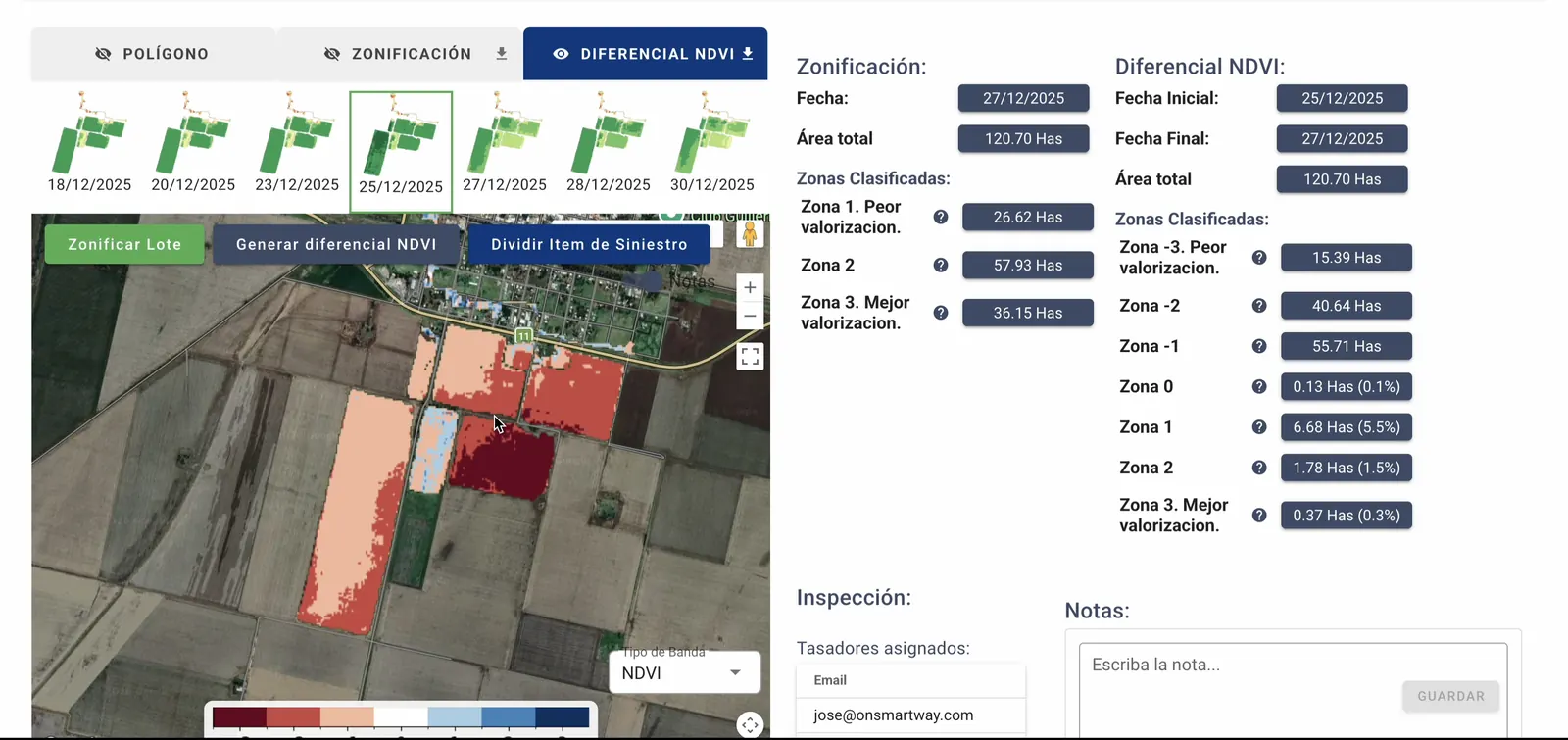This screenshot has height=740, width=1568.
Task: Switch to the Polígono tab
Action: coord(153,54)
